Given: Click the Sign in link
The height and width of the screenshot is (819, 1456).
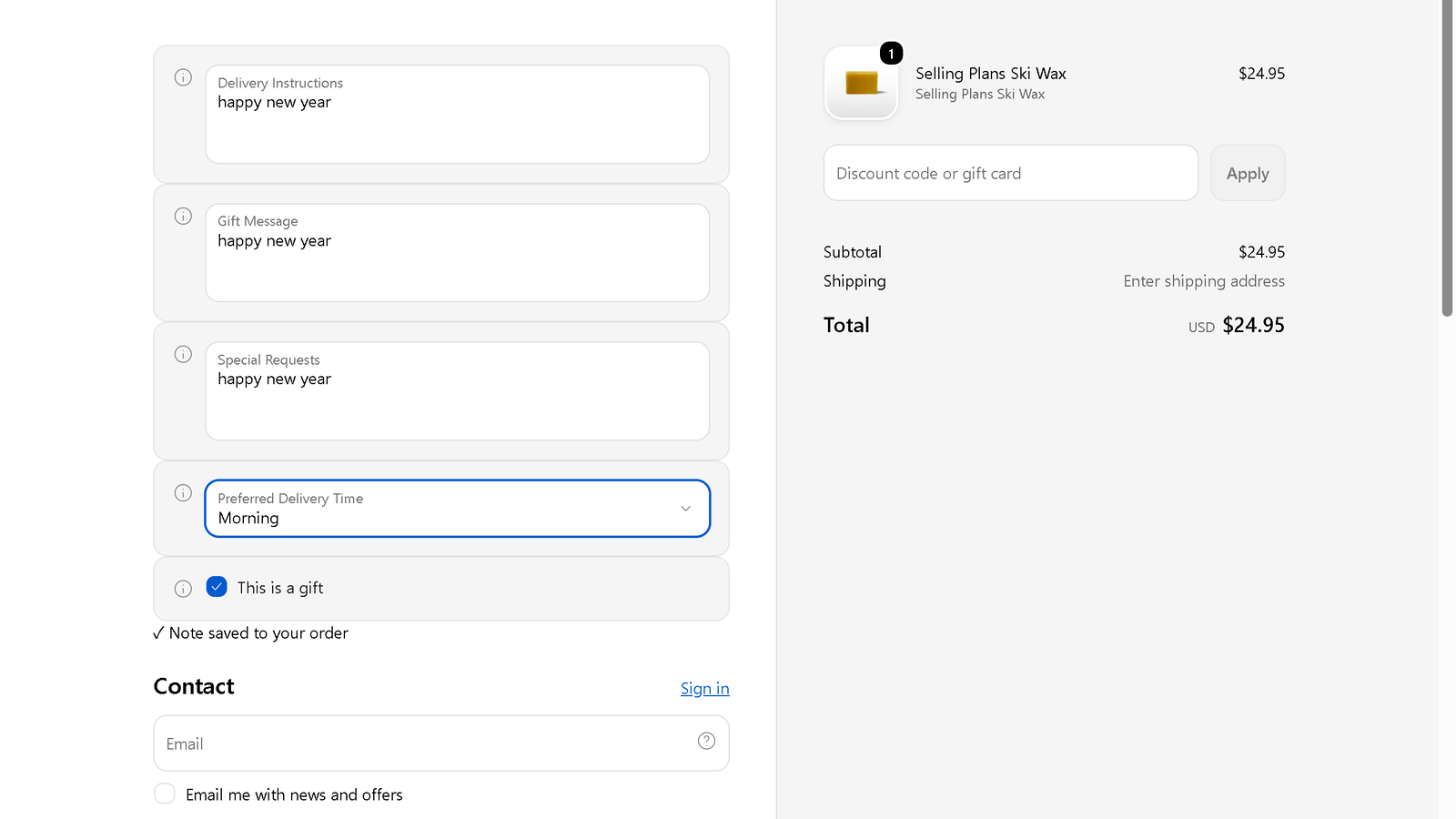Looking at the screenshot, I should point(705,689).
